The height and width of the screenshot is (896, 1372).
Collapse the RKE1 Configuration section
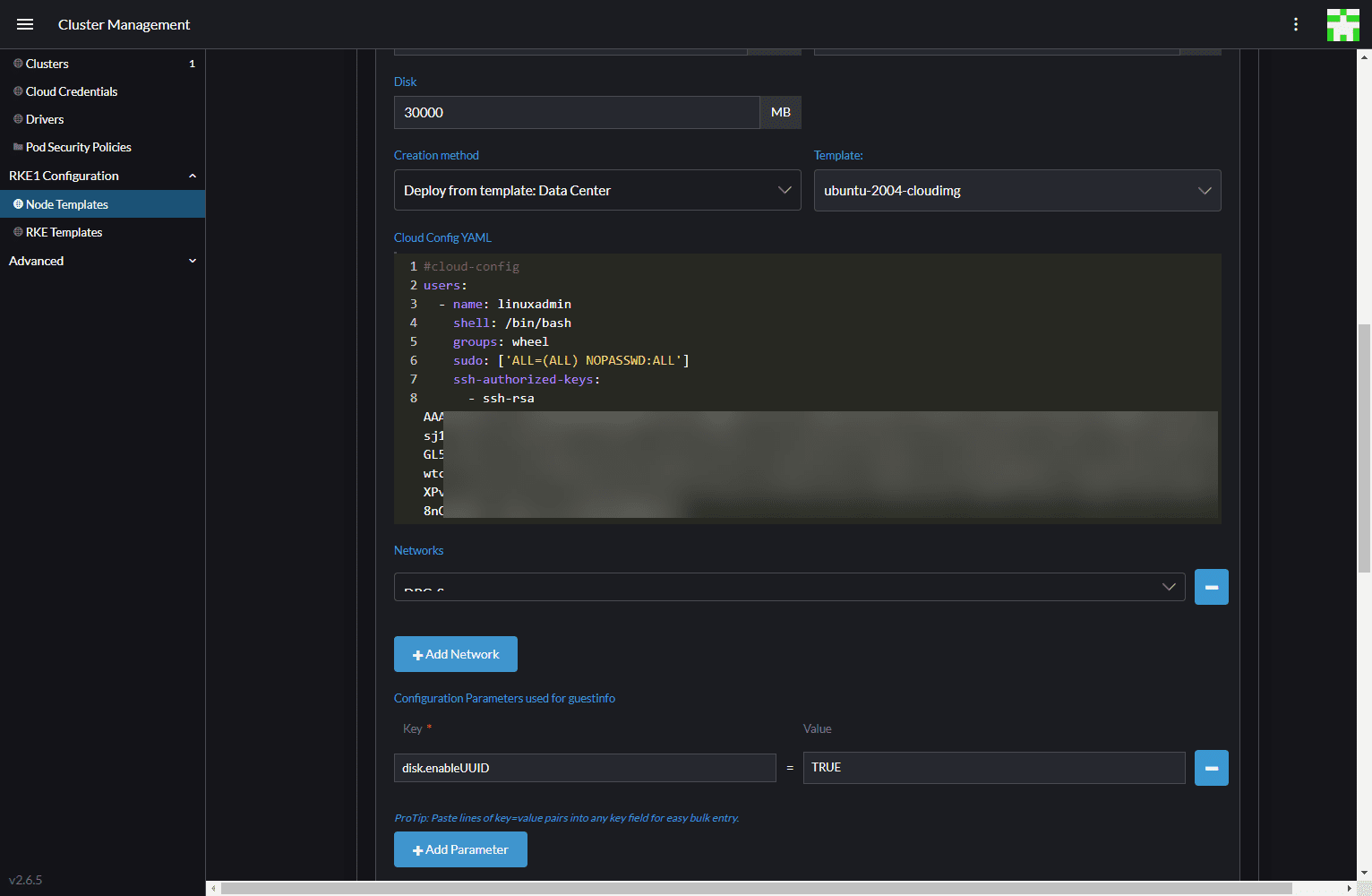pos(192,176)
